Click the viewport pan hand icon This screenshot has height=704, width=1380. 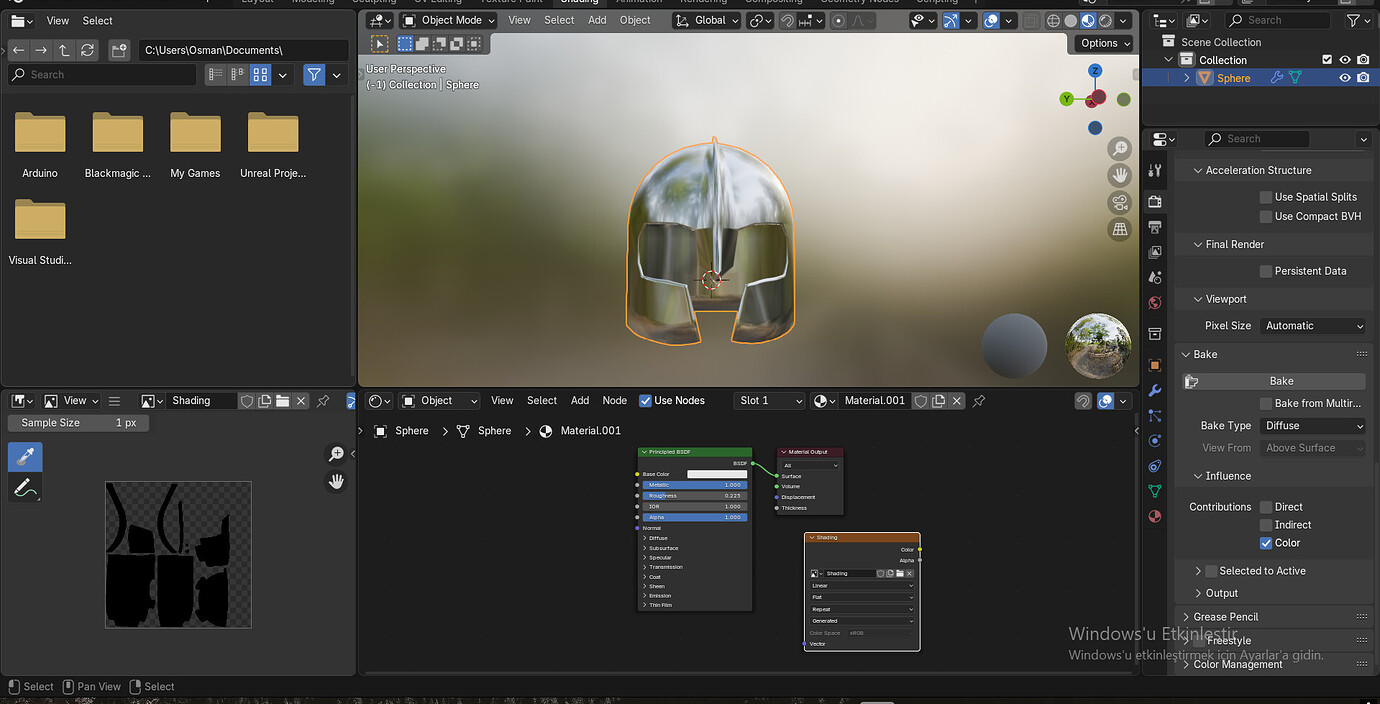(1120, 176)
